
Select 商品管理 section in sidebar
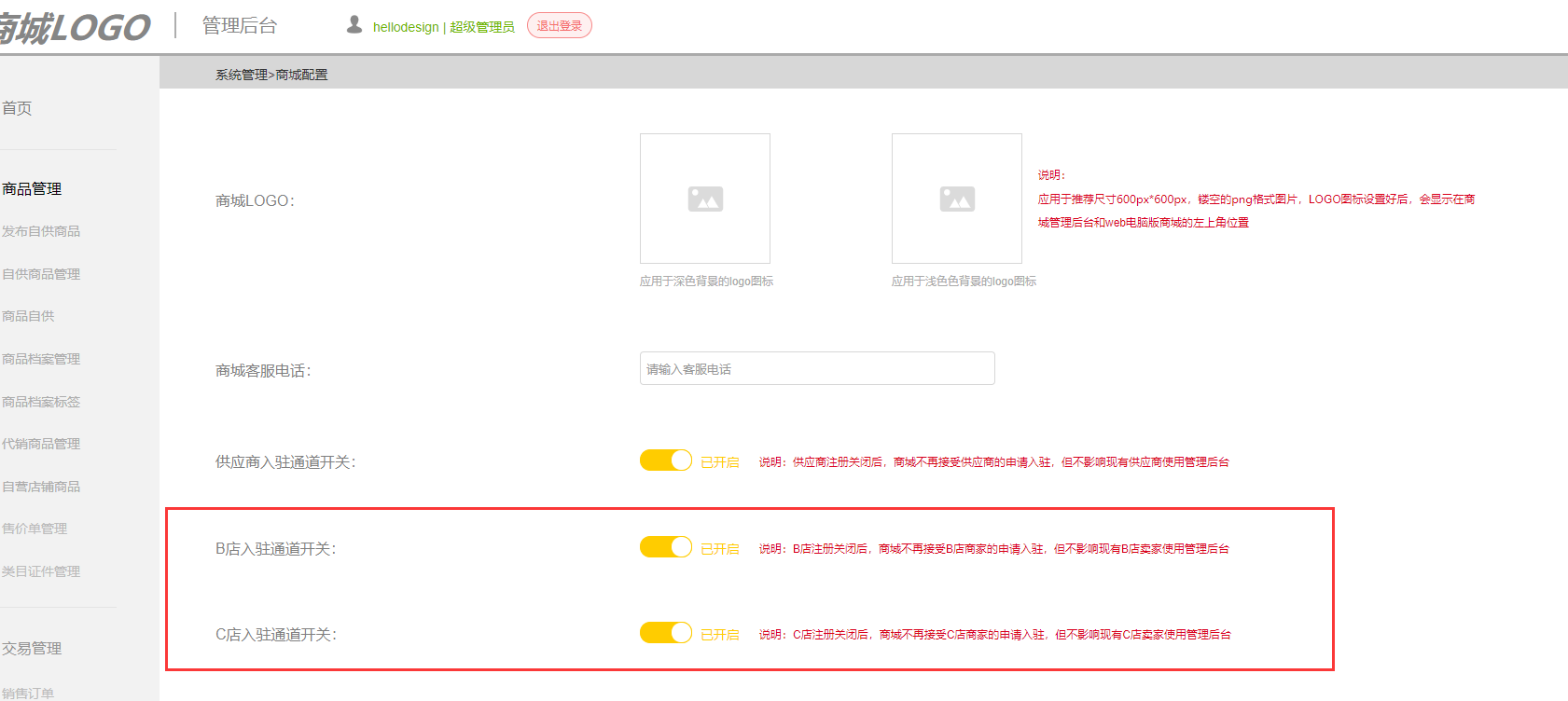[x=32, y=188]
